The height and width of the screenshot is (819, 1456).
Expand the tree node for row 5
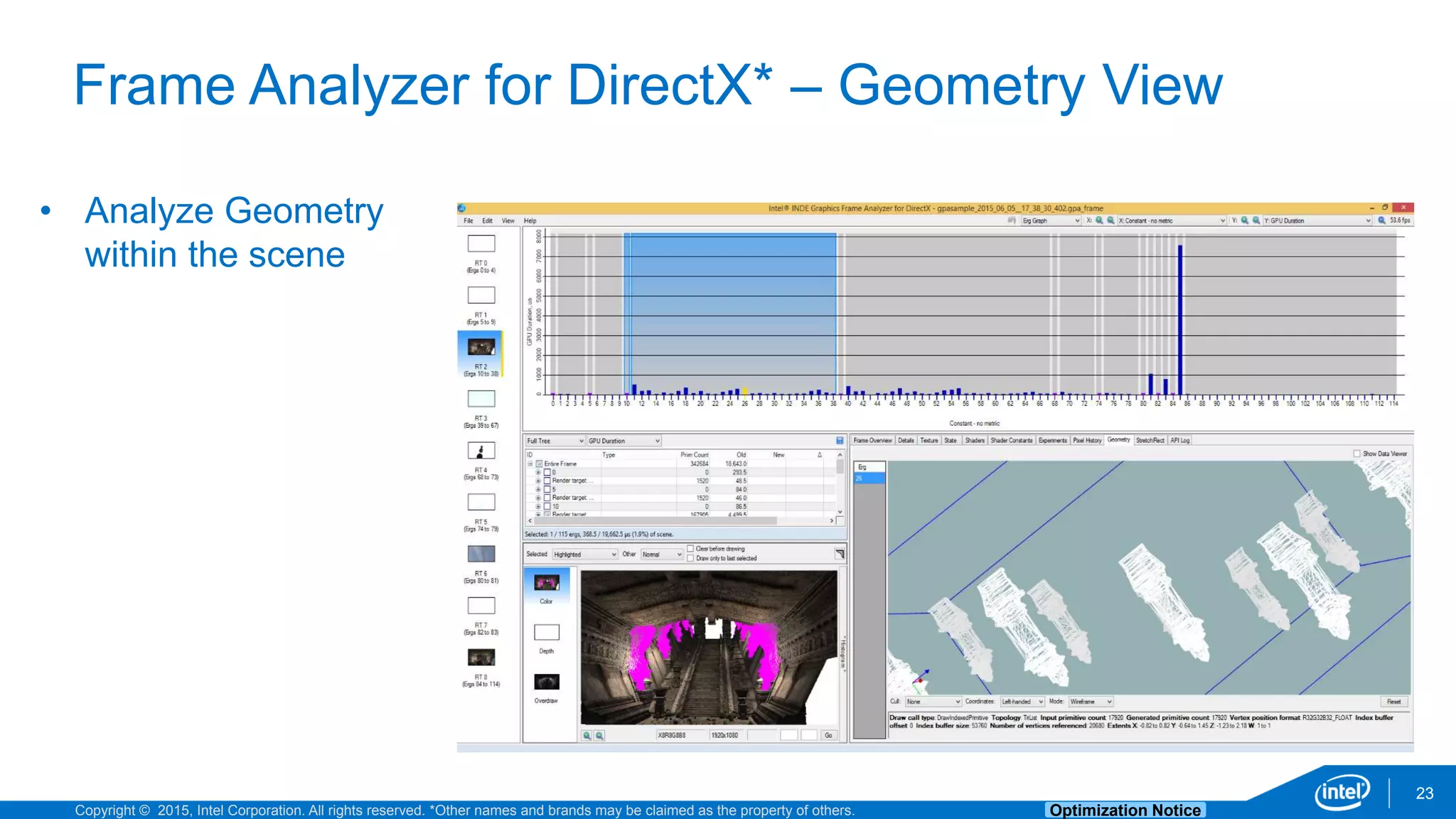(x=538, y=489)
